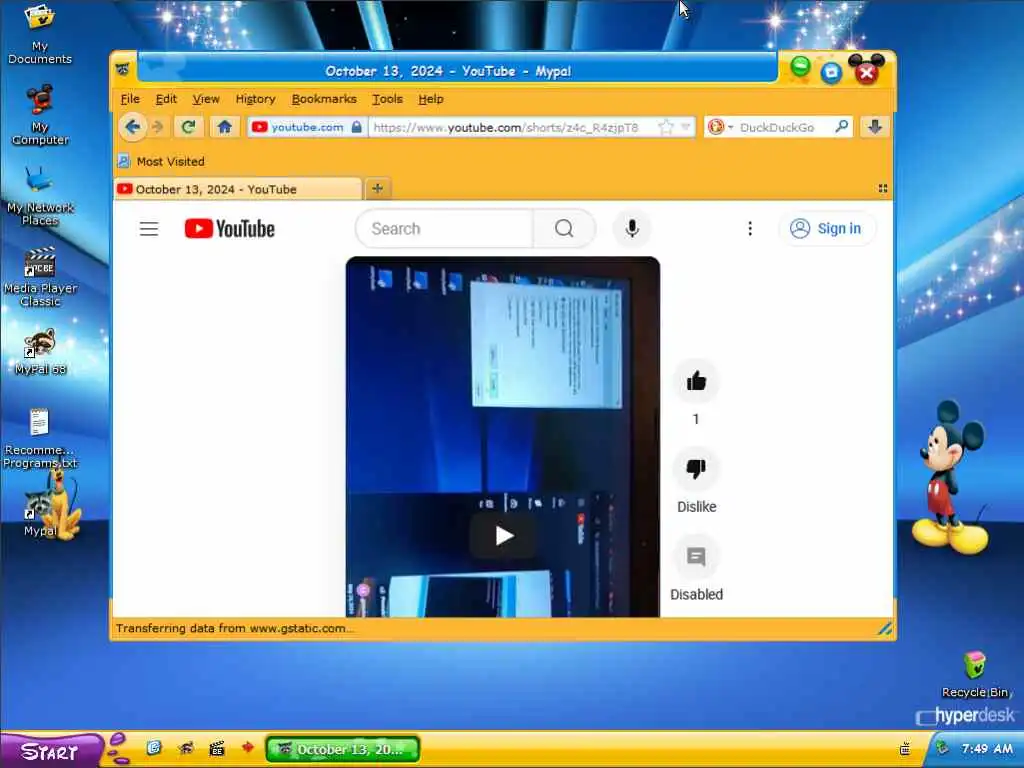Expand the URL bar history dropdown arrow
This screenshot has width=1024, height=768.
[x=685, y=127]
